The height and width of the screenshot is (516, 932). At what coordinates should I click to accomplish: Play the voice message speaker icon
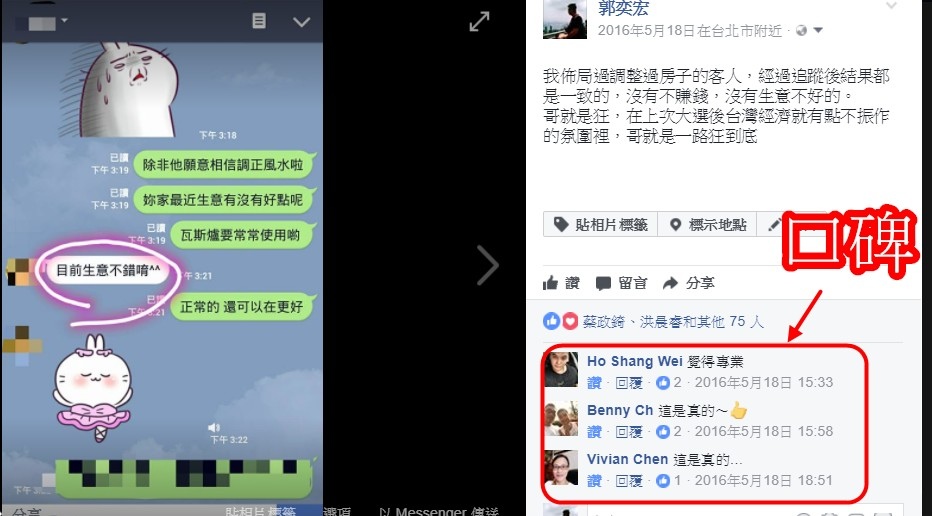(x=214, y=427)
